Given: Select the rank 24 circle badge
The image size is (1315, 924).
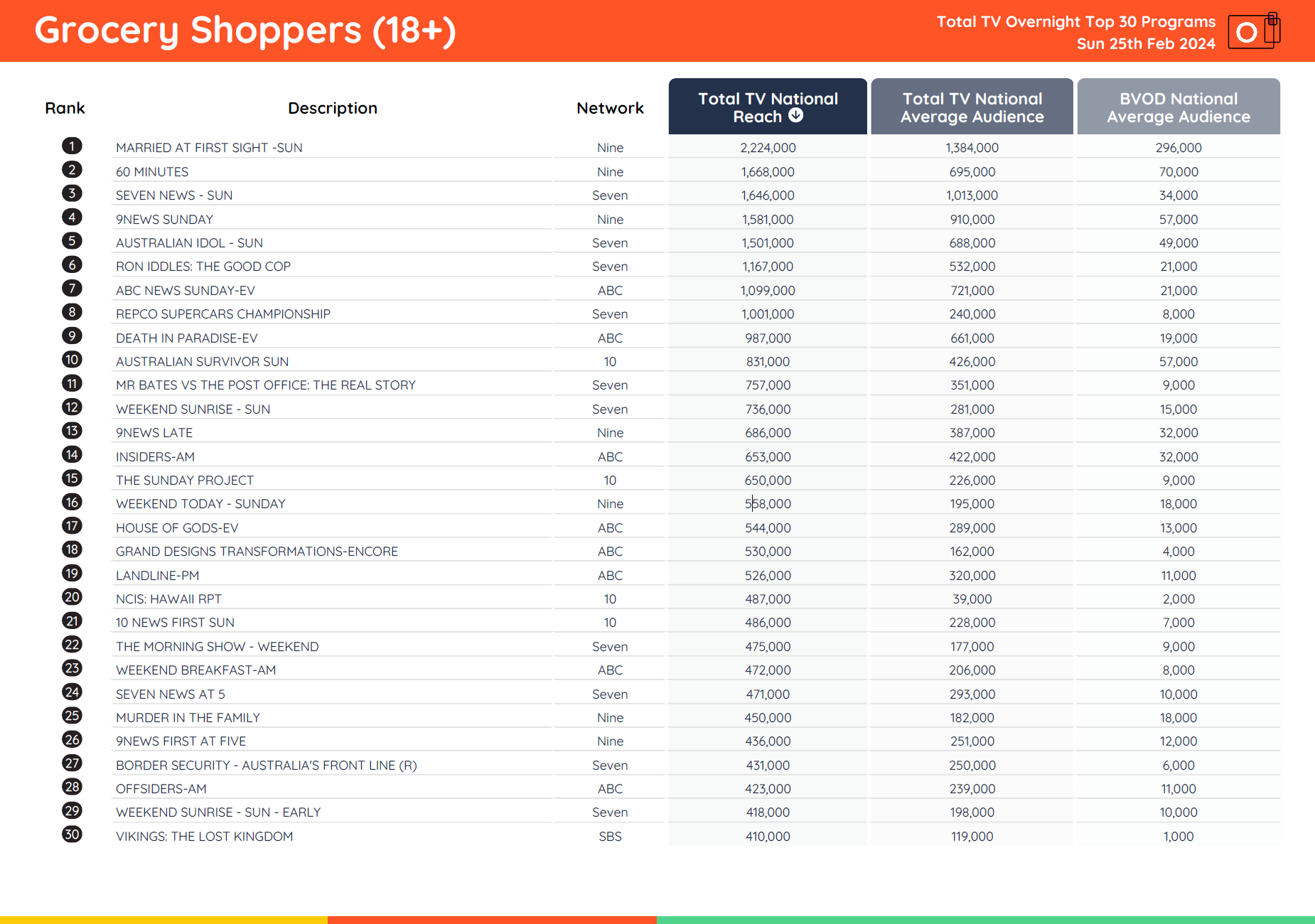Looking at the screenshot, I should pyautogui.click(x=72, y=692).
